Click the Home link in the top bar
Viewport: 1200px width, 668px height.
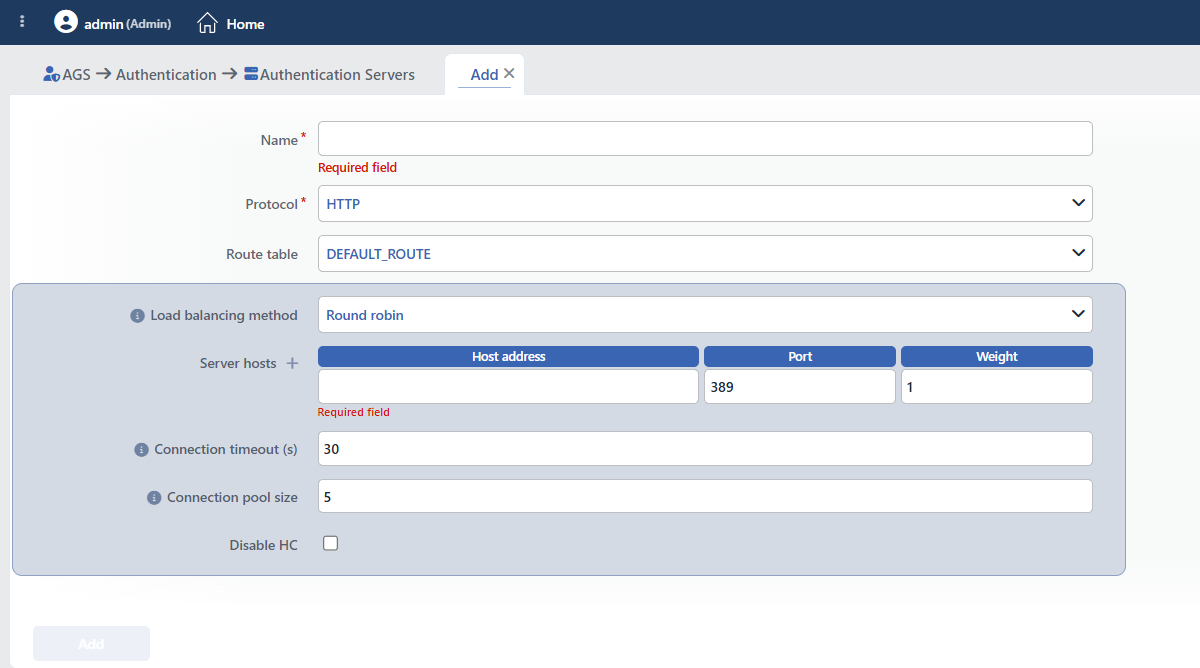point(245,24)
